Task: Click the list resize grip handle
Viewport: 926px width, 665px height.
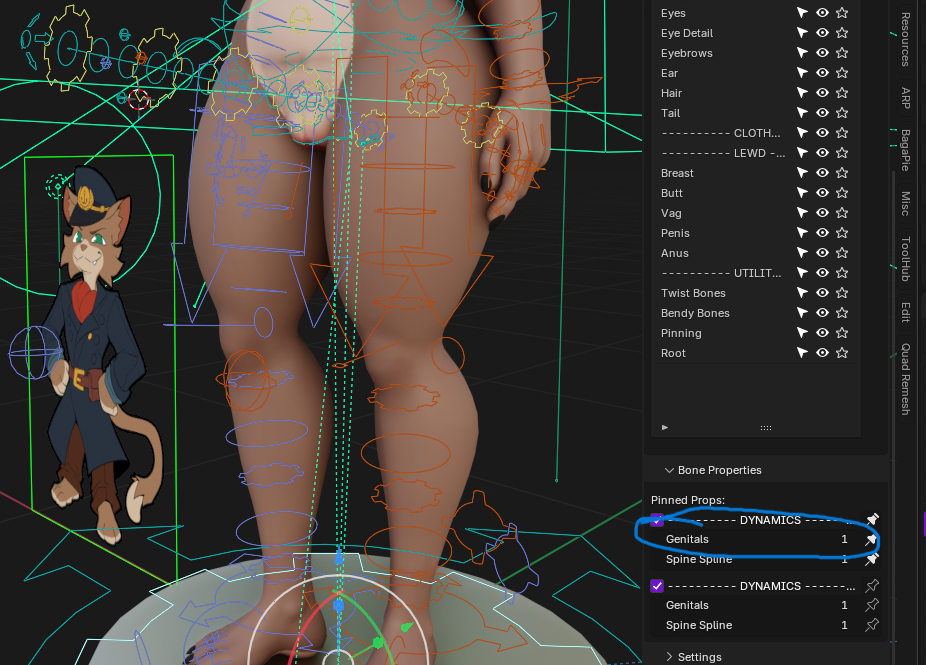Action: pos(766,428)
